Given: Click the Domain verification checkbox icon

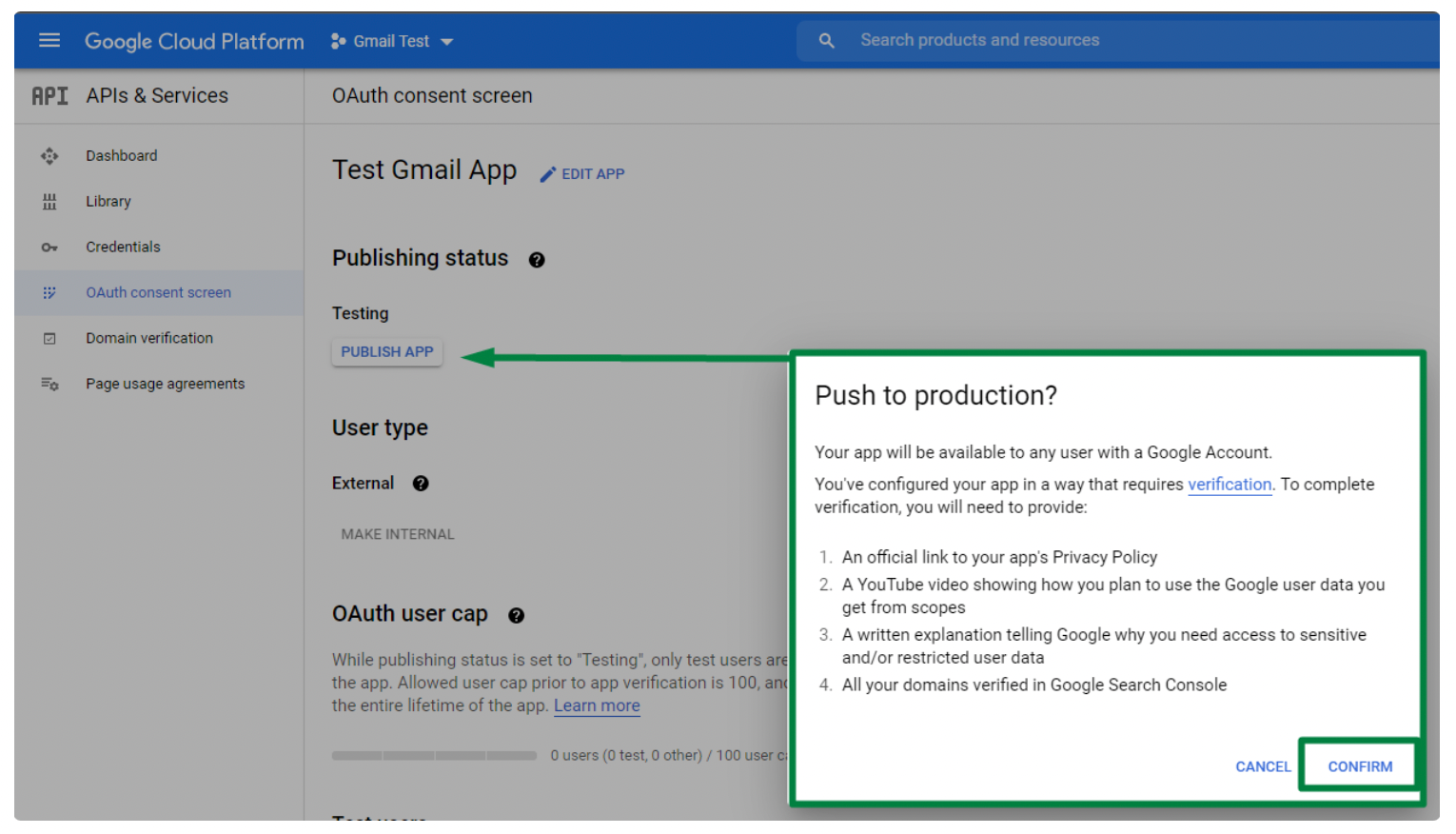Looking at the screenshot, I should [x=49, y=338].
